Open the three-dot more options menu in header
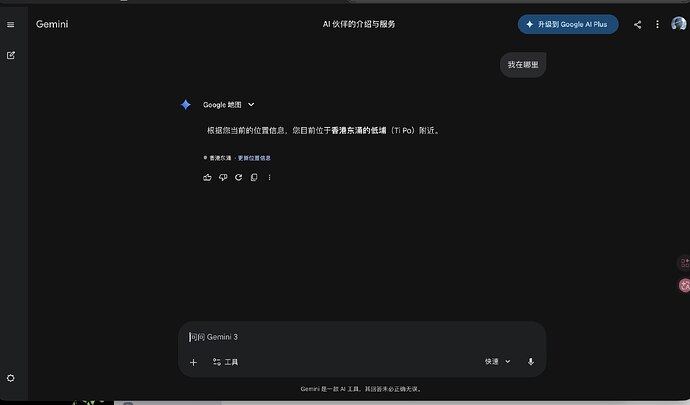The image size is (690, 405). (x=657, y=25)
